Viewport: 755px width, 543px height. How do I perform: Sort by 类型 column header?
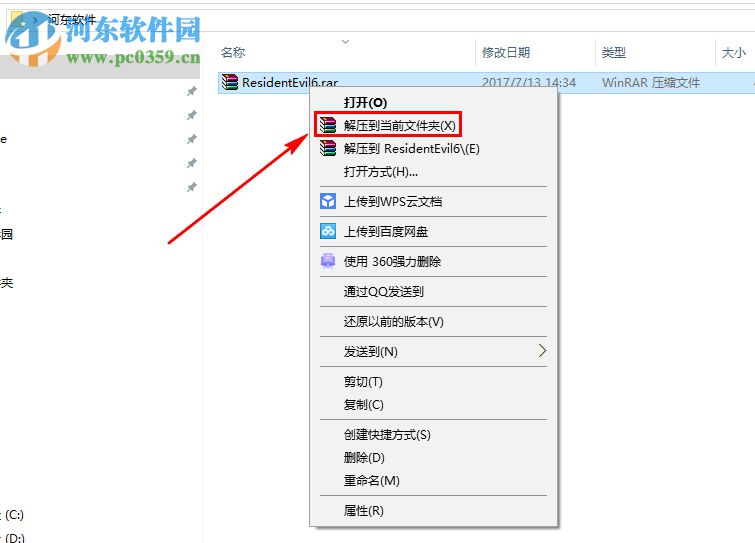(614, 52)
